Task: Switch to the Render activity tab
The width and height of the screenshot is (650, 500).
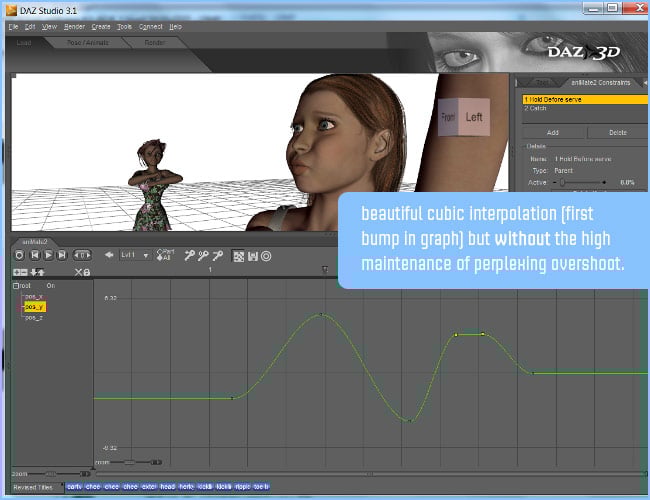Action: [155, 43]
